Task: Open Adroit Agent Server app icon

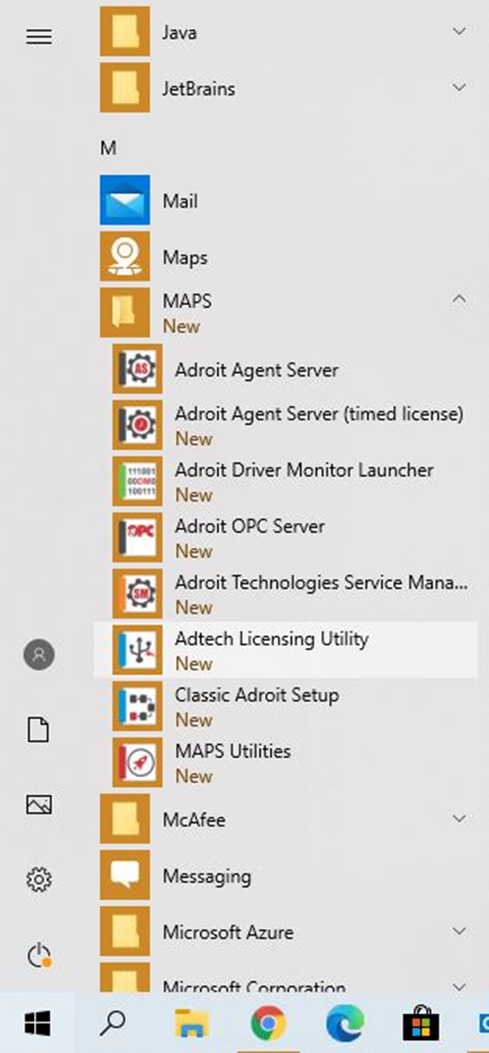Action: click(137, 369)
